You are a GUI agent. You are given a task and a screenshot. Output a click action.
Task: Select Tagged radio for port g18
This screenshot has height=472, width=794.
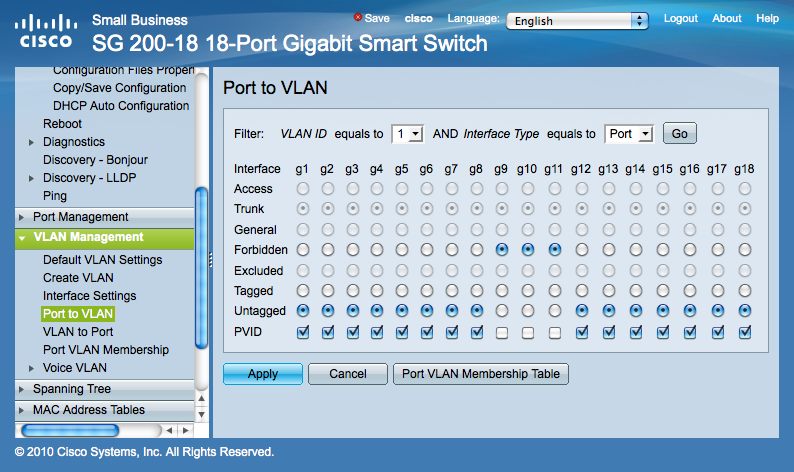(x=744, y=291)
